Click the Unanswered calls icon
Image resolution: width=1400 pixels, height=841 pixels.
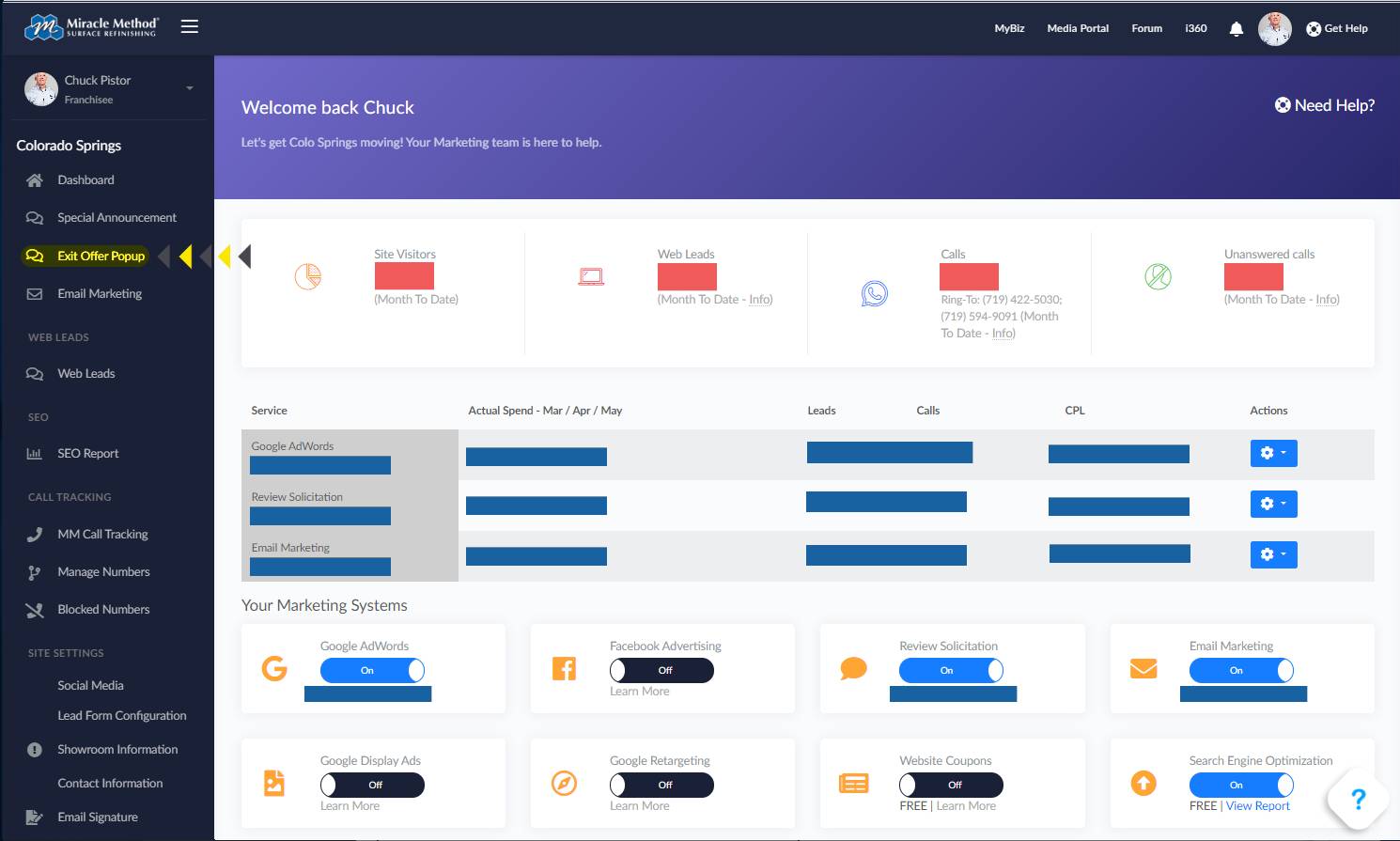[x=1158, y=276]
